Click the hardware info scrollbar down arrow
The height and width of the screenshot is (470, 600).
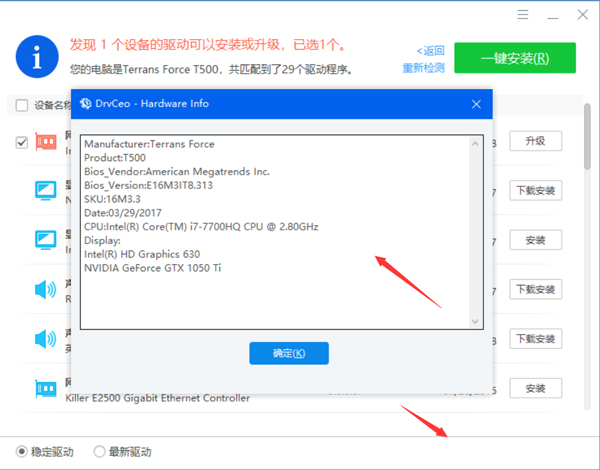coord(475,321)
